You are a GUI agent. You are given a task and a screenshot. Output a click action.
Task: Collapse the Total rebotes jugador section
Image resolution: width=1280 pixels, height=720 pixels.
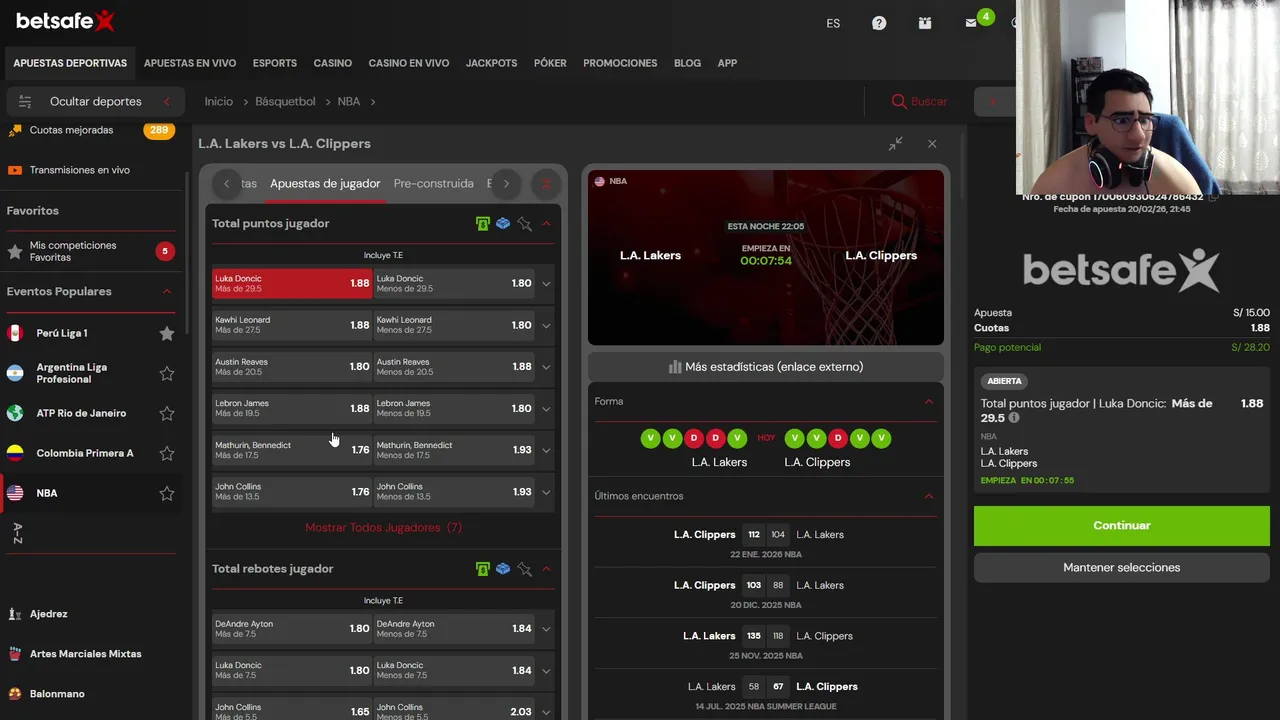click(546, 569)
